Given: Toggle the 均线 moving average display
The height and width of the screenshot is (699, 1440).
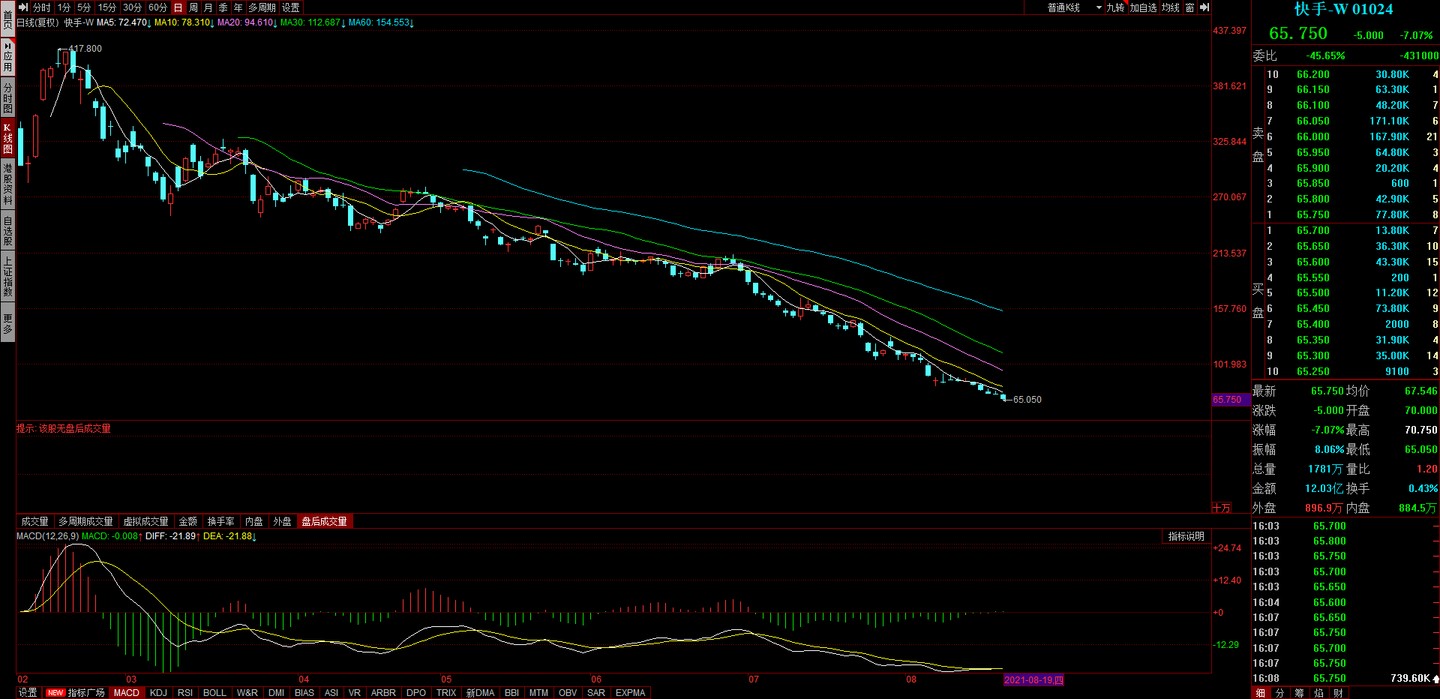Looking at the screenshot, I should (x=1170, y=7).
